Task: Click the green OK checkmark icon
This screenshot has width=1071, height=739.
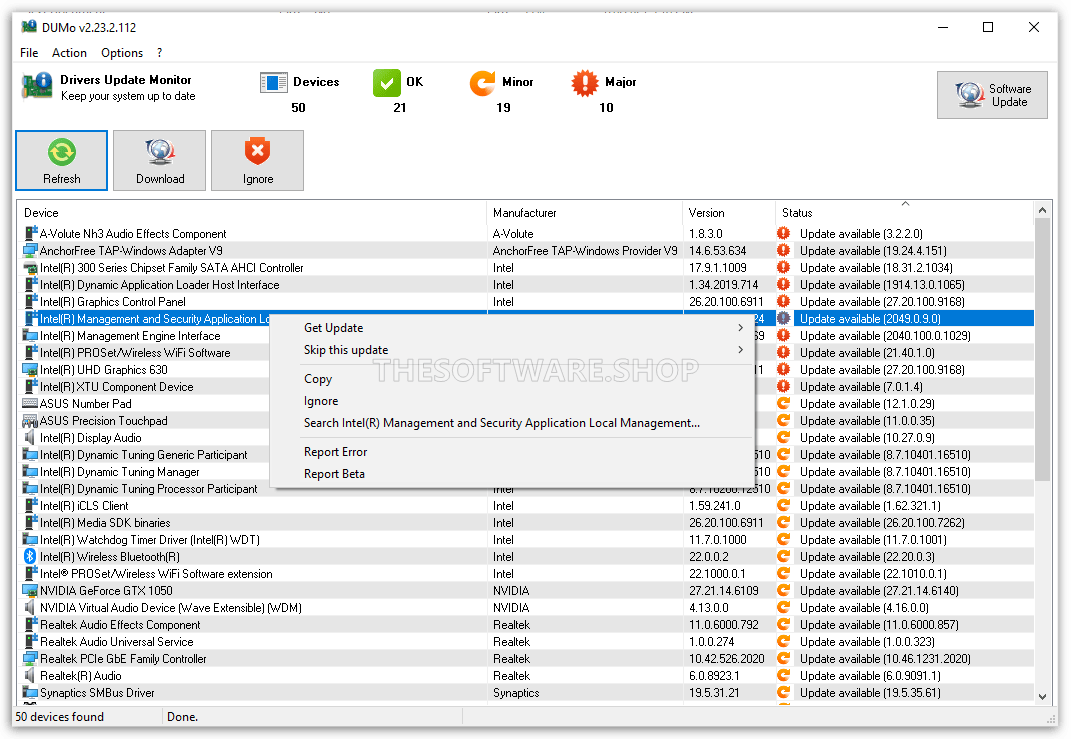Action: tap(387, 83)
